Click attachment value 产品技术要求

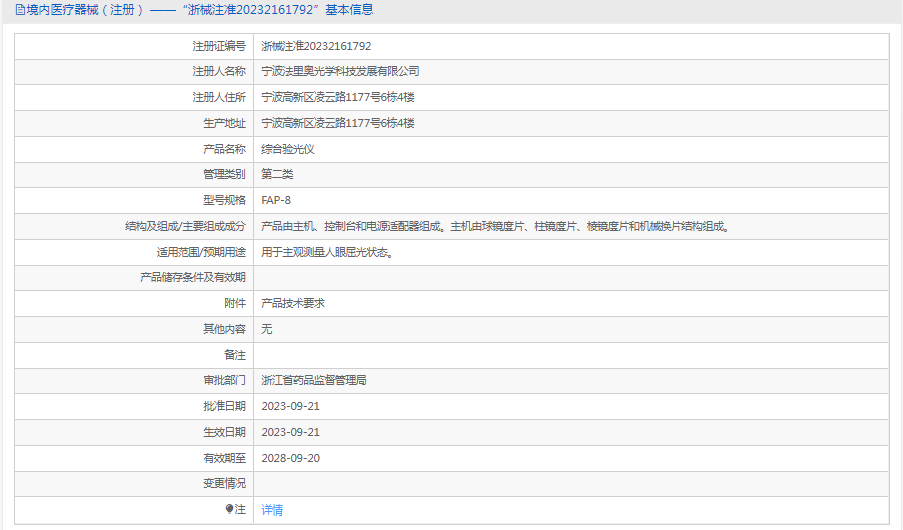tap(293, 303)
